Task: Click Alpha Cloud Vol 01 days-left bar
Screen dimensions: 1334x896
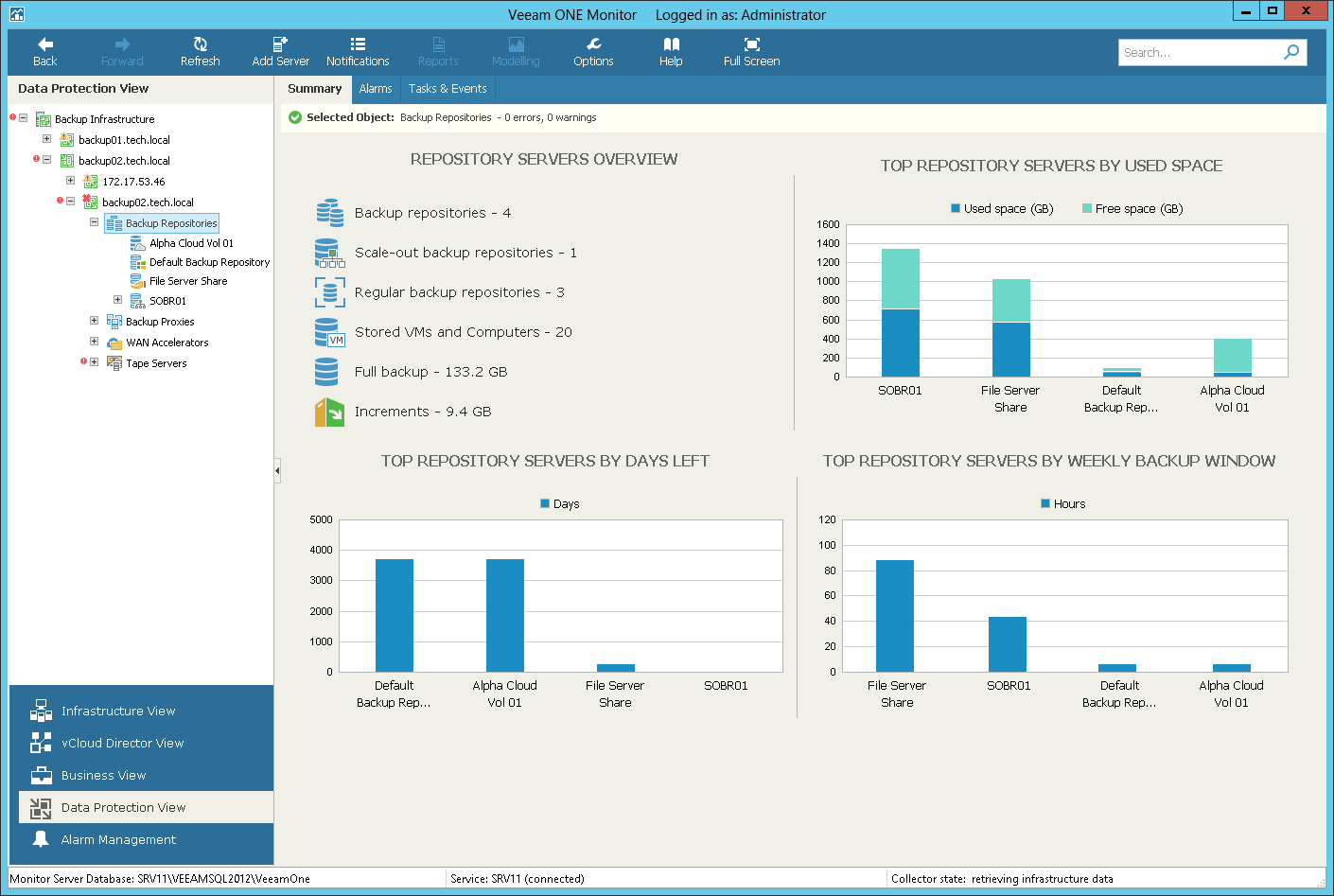Action: (x=504, y=615)
